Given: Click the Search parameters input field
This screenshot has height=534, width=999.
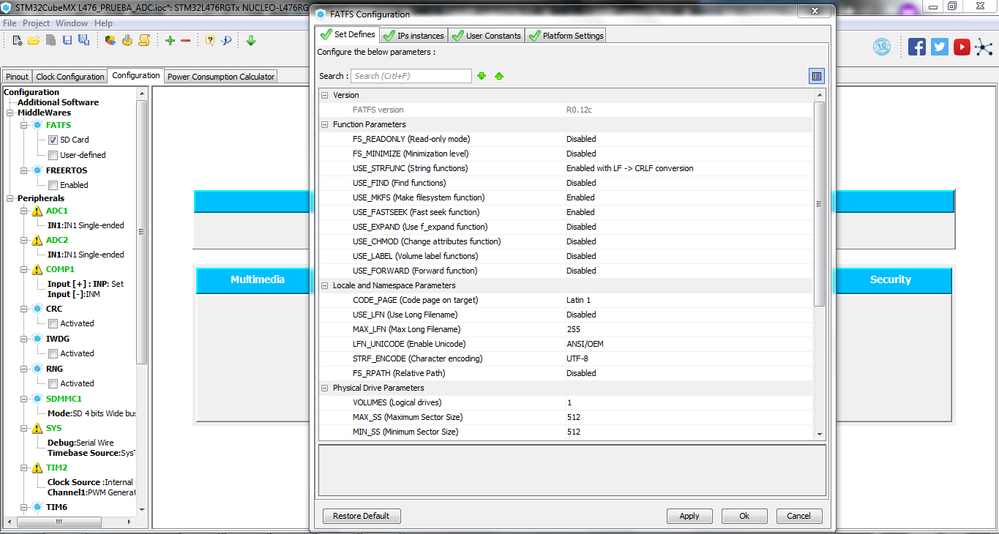Looking at the screenshot, I should pos(411,76).
